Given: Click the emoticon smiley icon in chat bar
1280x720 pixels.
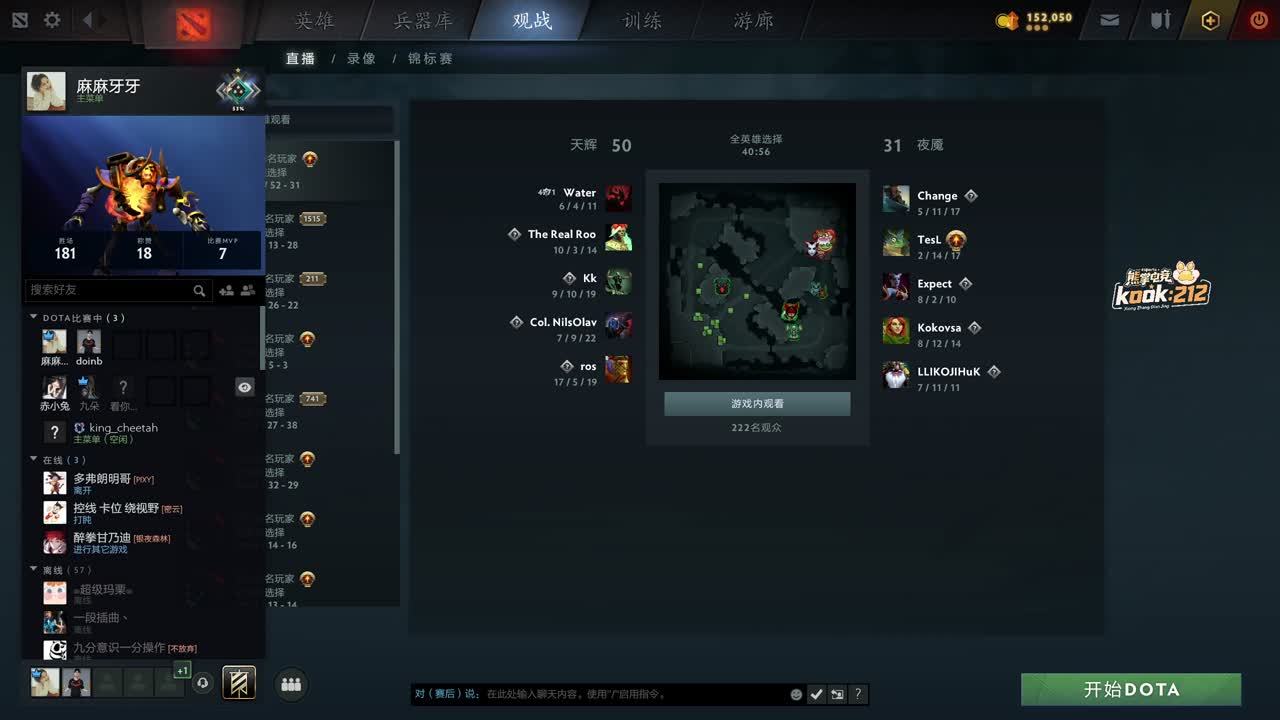Looking at the screenshot, I should pos(796,694).
